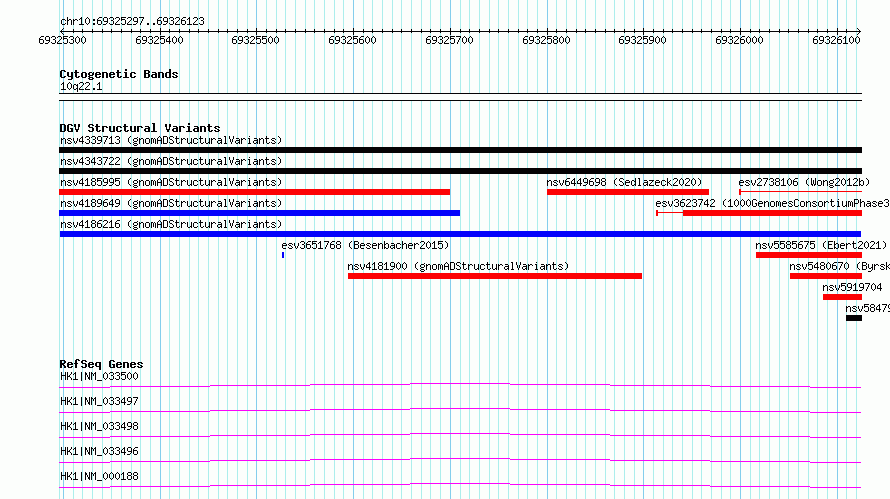
Task: Click ruler coordinate 69326100
Action: [836, 40]
